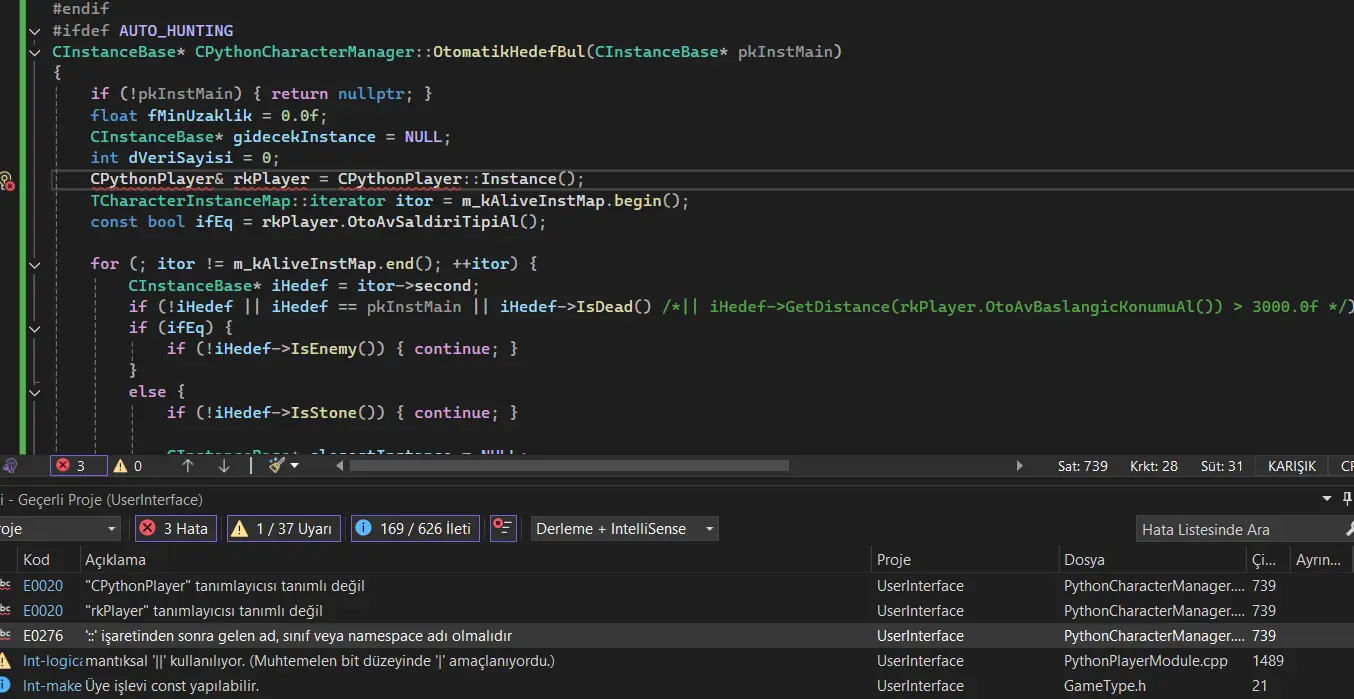Click the build-only filter icon in error list

[503, 529]
